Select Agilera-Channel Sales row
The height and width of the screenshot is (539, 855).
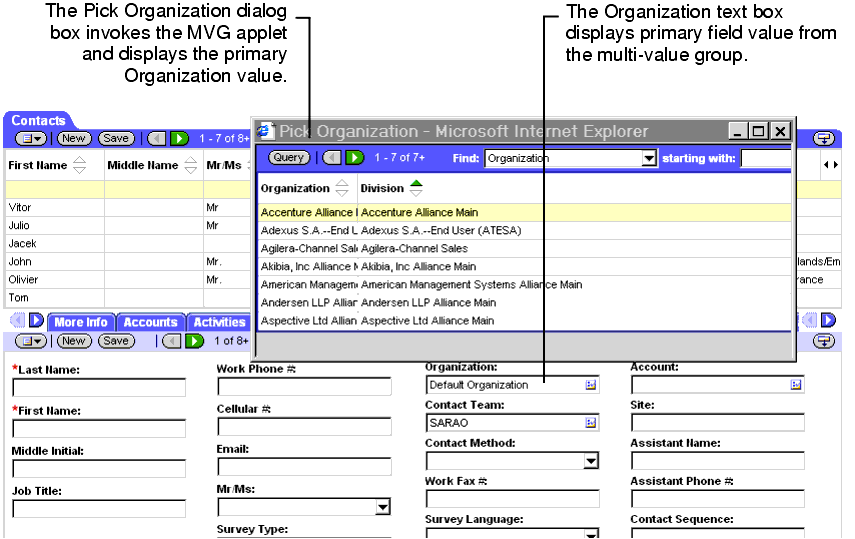coord(524,248)
